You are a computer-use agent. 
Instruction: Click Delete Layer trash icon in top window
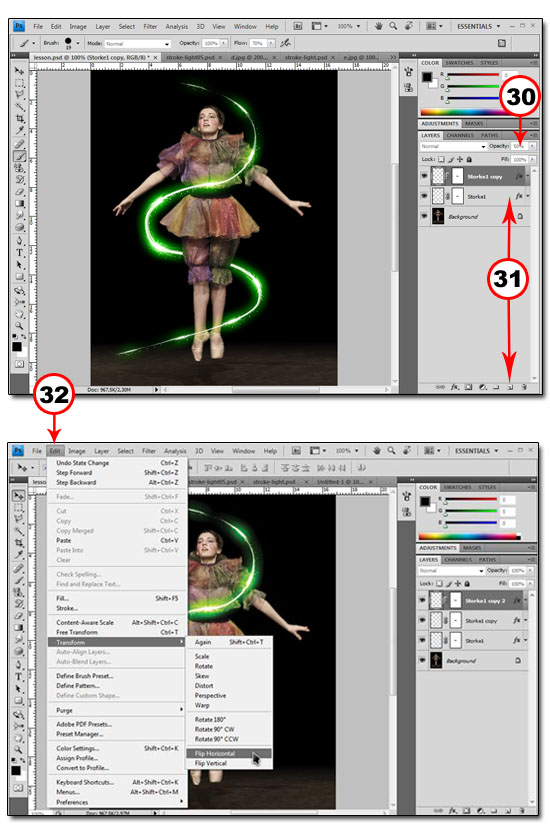pos(524,387)
